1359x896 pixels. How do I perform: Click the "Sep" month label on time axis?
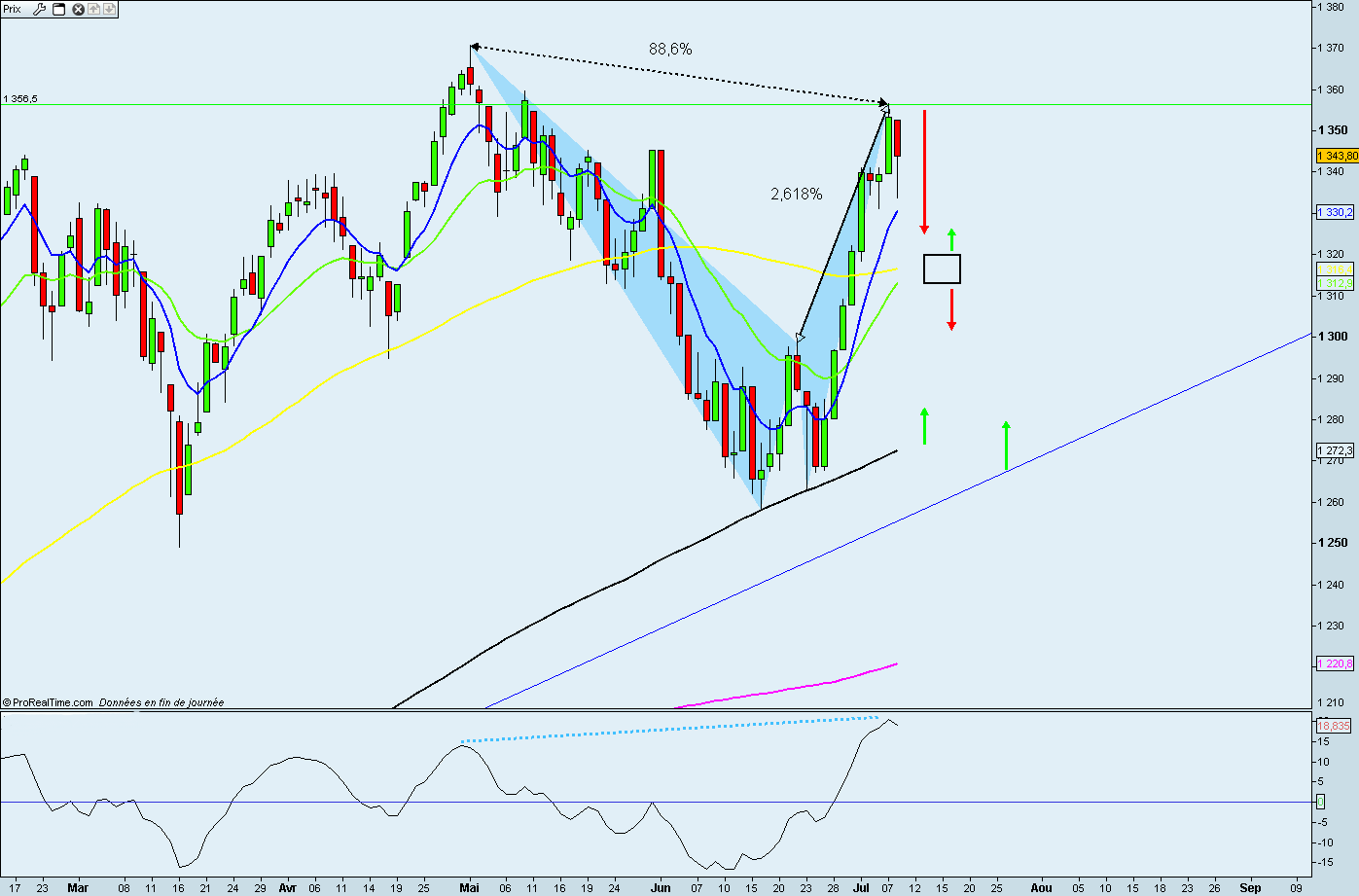[1250, 887]
